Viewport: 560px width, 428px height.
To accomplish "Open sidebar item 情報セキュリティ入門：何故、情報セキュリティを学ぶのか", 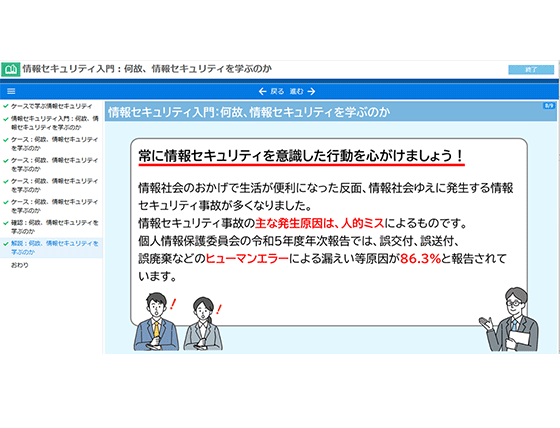I will coord(55,123).
